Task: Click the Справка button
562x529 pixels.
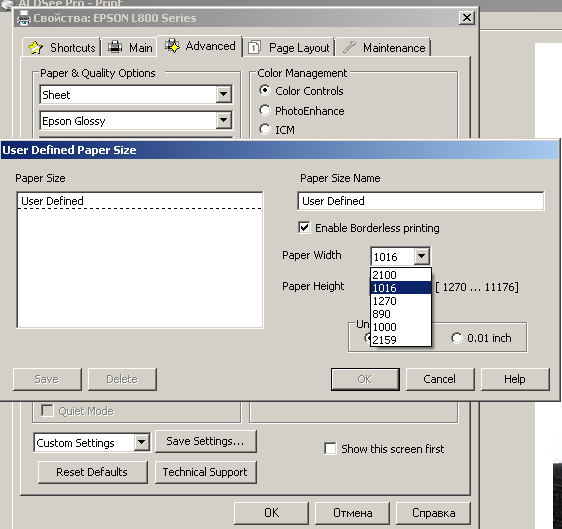Action: 433,513
